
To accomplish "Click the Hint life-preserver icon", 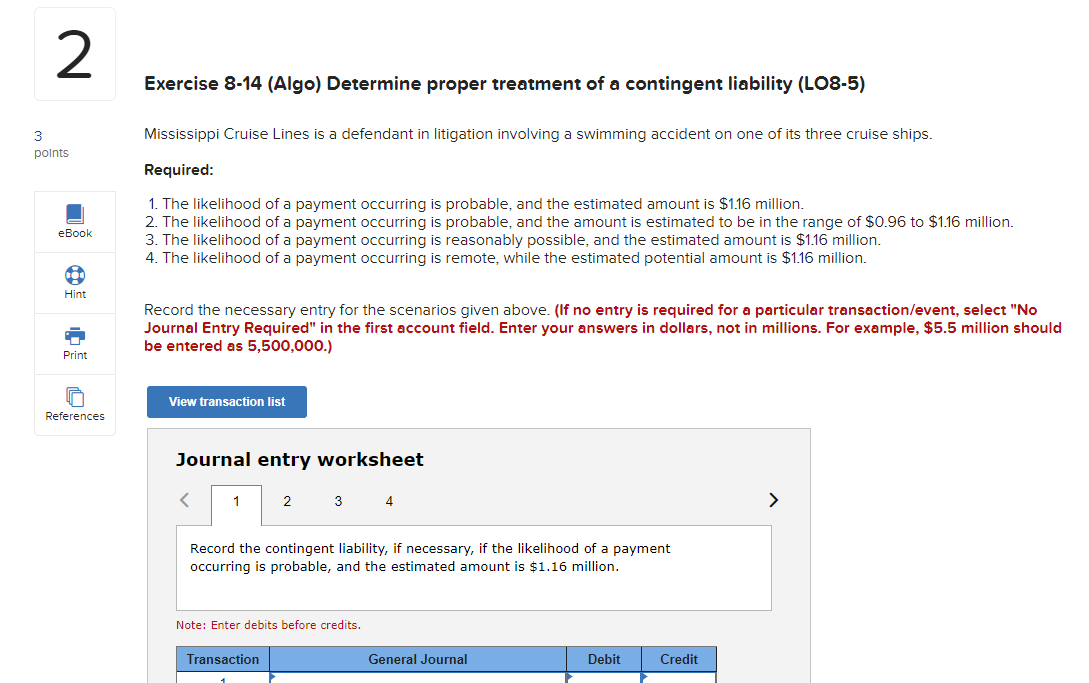I will (74, 274).
